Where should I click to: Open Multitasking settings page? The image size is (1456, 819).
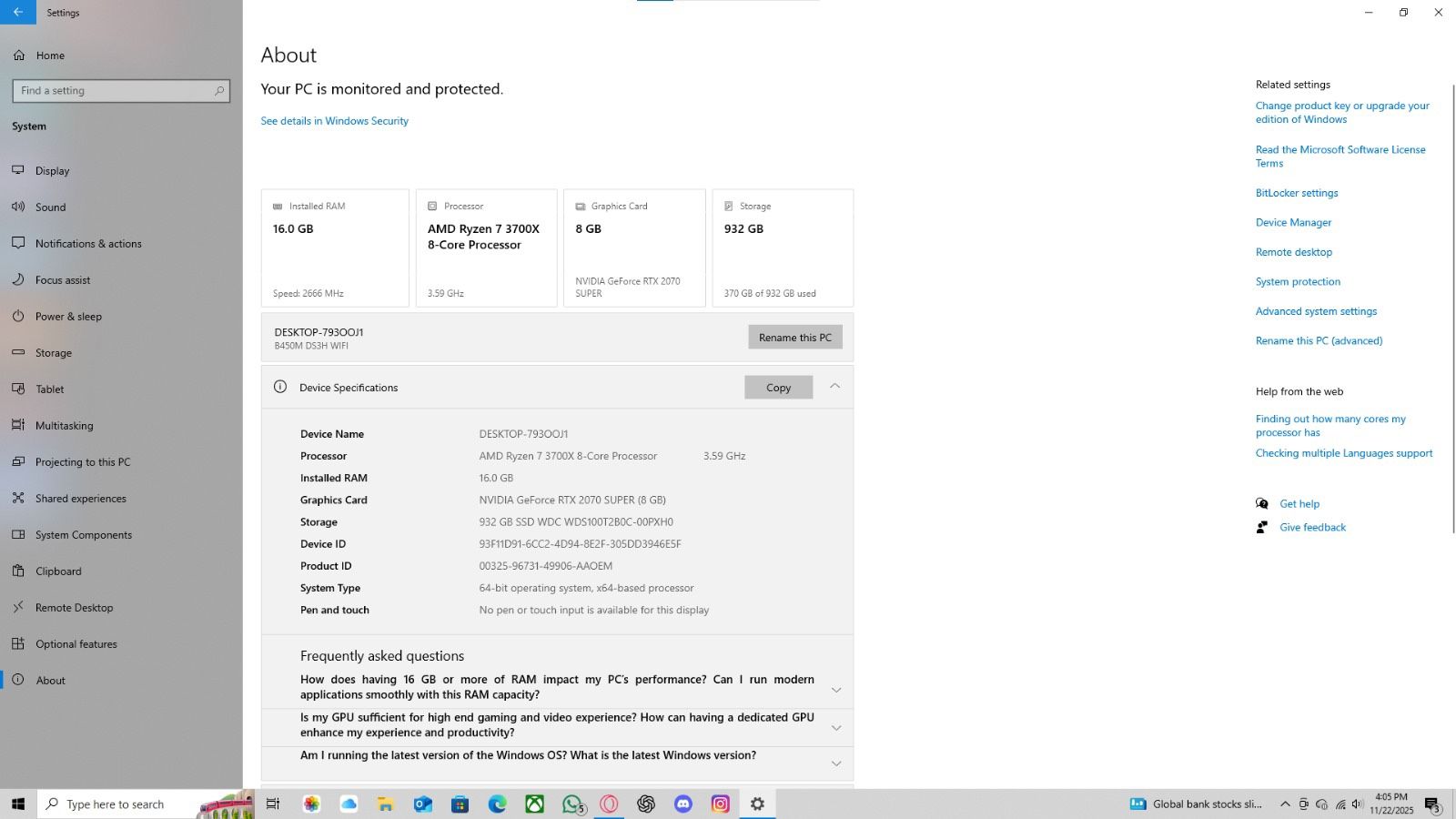(x=64, y=426)
